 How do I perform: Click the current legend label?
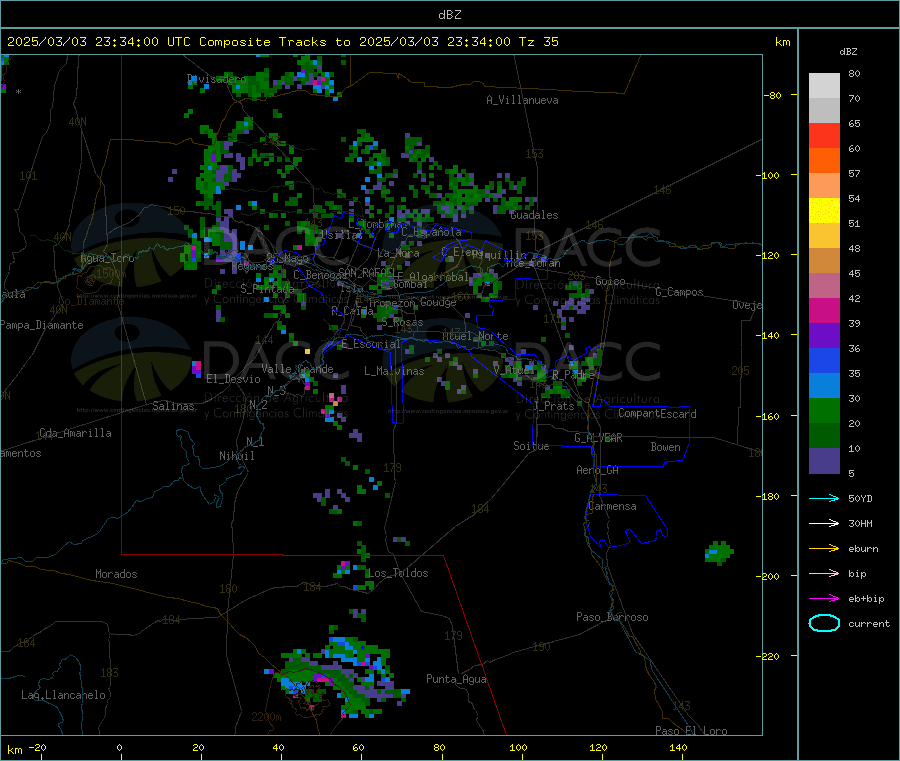(x=869, y=624)
